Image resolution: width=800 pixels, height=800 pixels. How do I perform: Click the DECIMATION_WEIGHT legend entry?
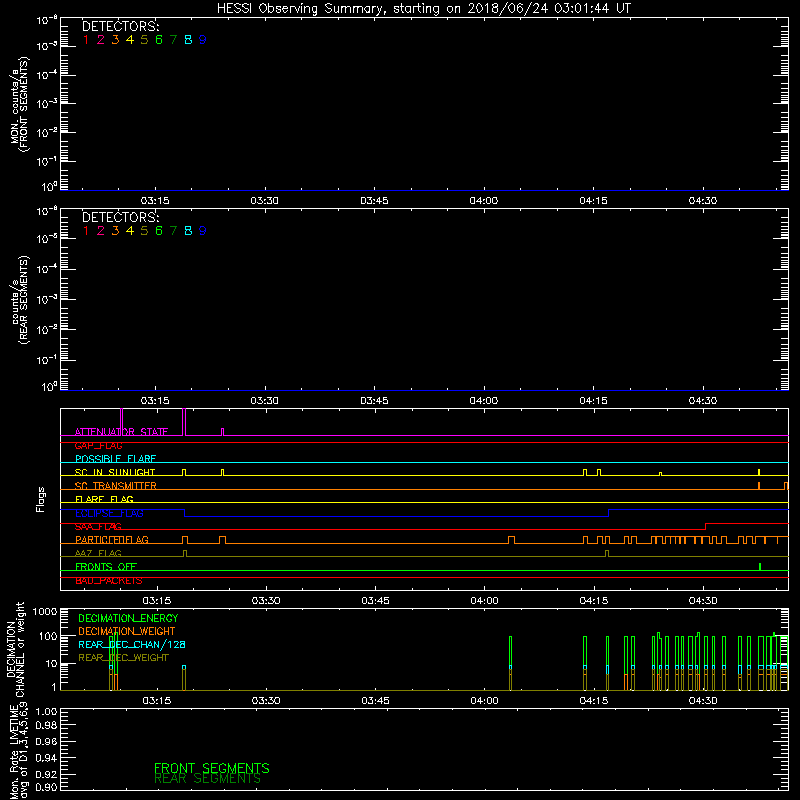[x=127, y=631]
